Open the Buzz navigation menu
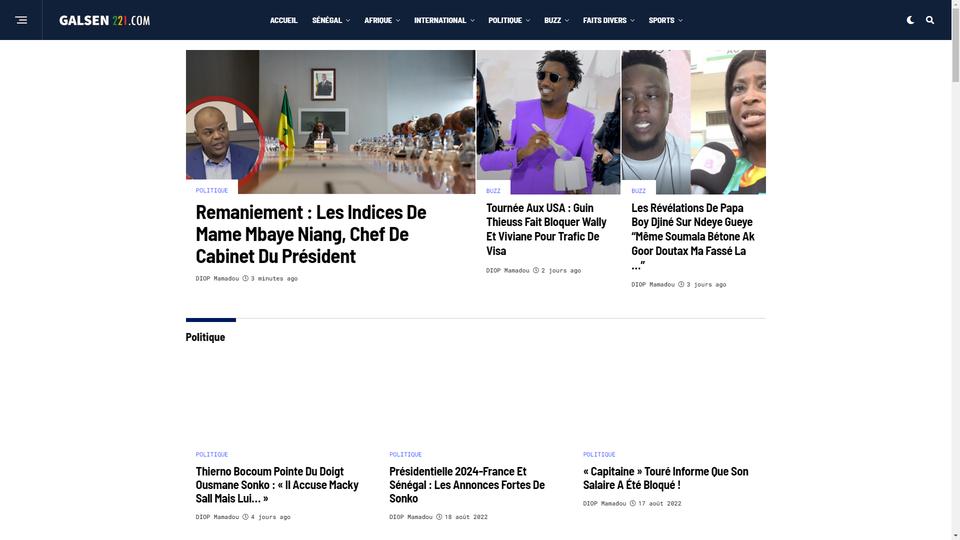The image size is (960, 540). [x=557, y=20]
